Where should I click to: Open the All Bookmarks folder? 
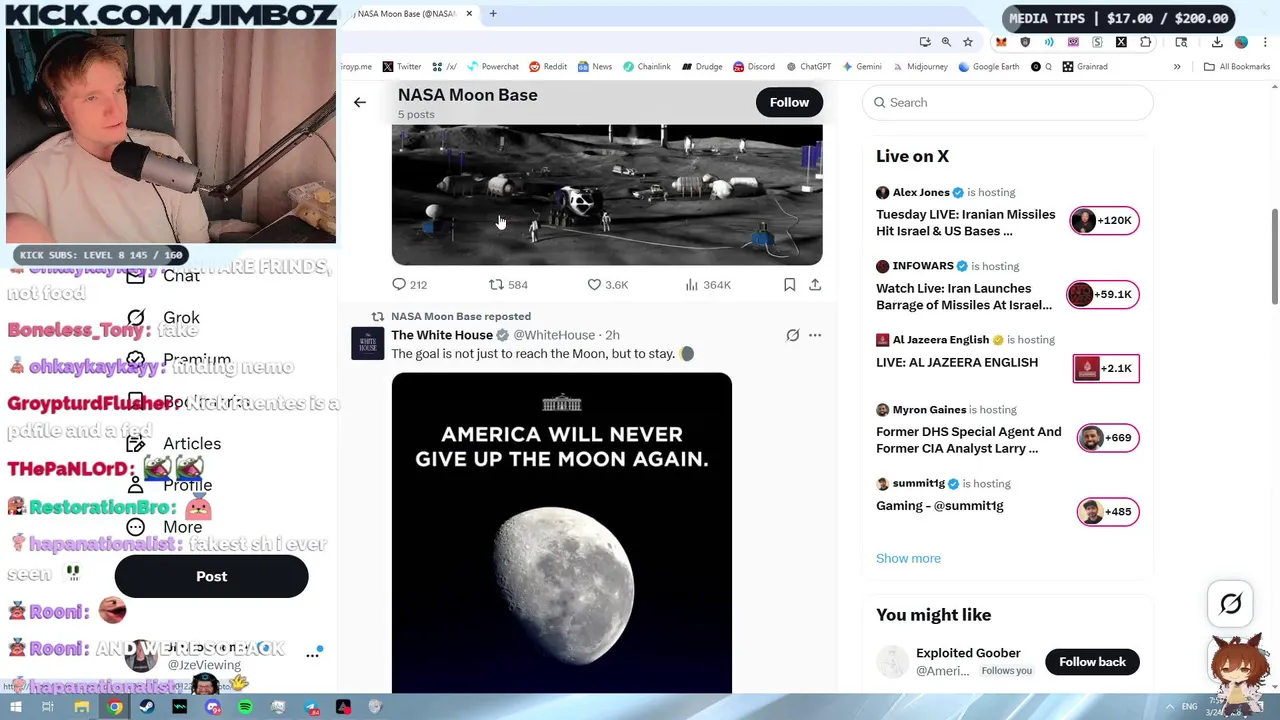coord(1237,67)
